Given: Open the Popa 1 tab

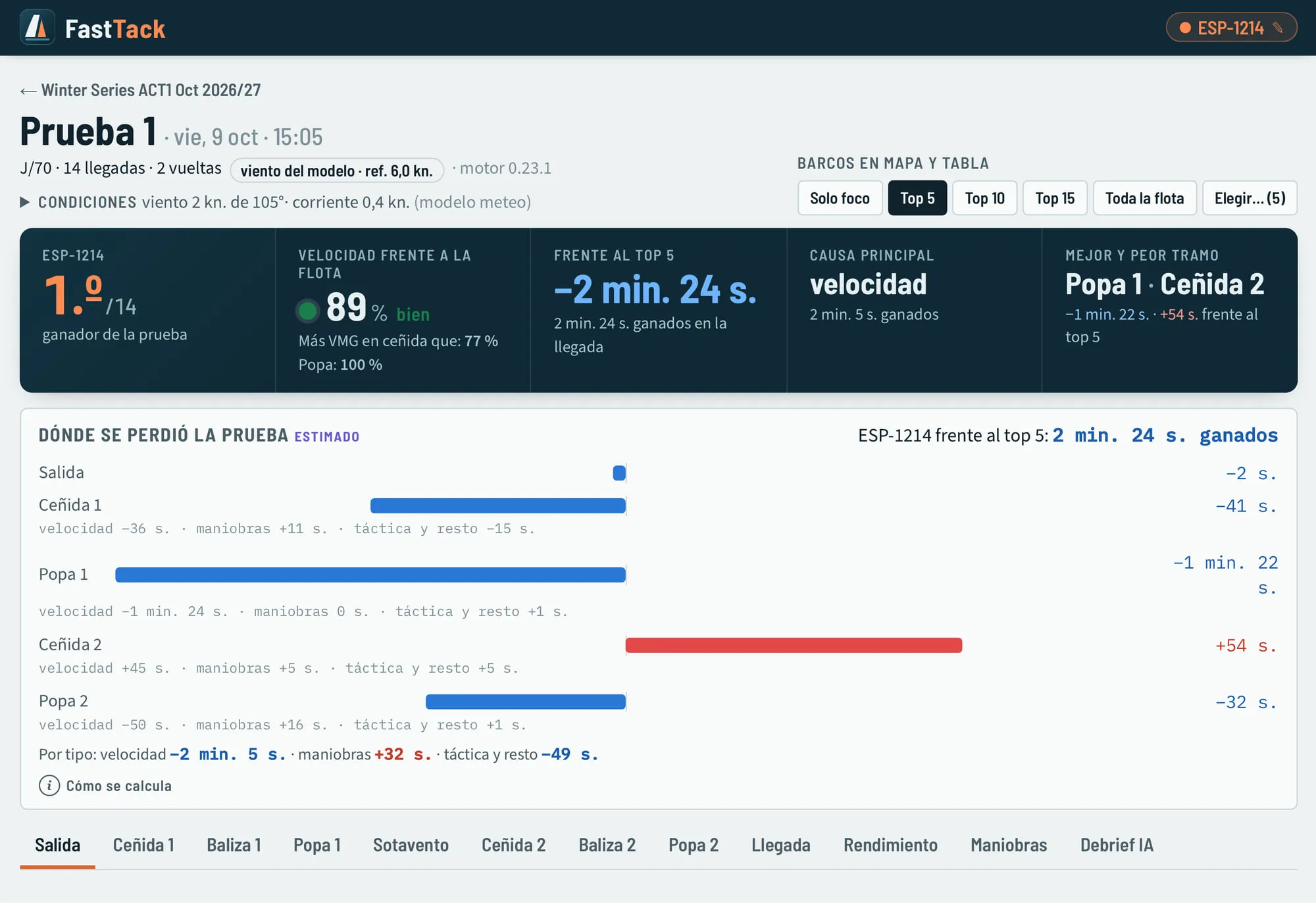Looking at the screenshot, I should 317,845.
